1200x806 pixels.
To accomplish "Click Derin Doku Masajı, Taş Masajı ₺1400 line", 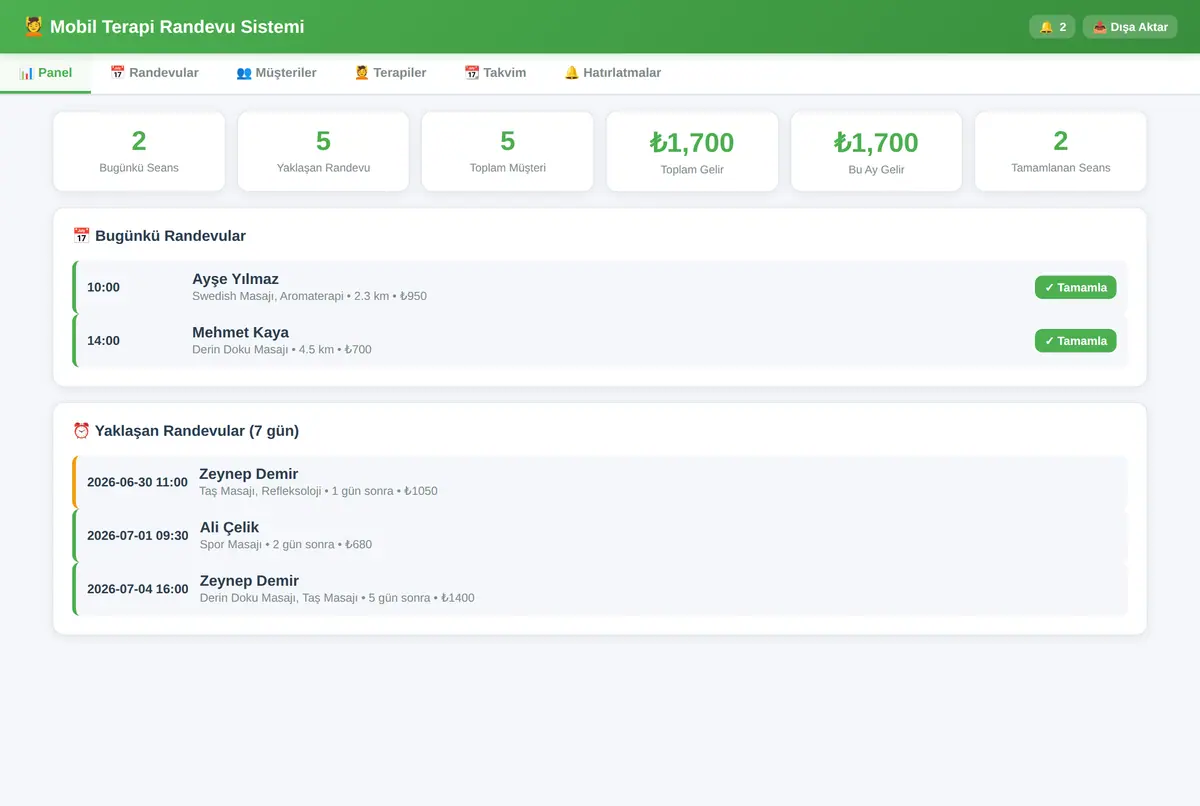I will [x=337, y=598].
